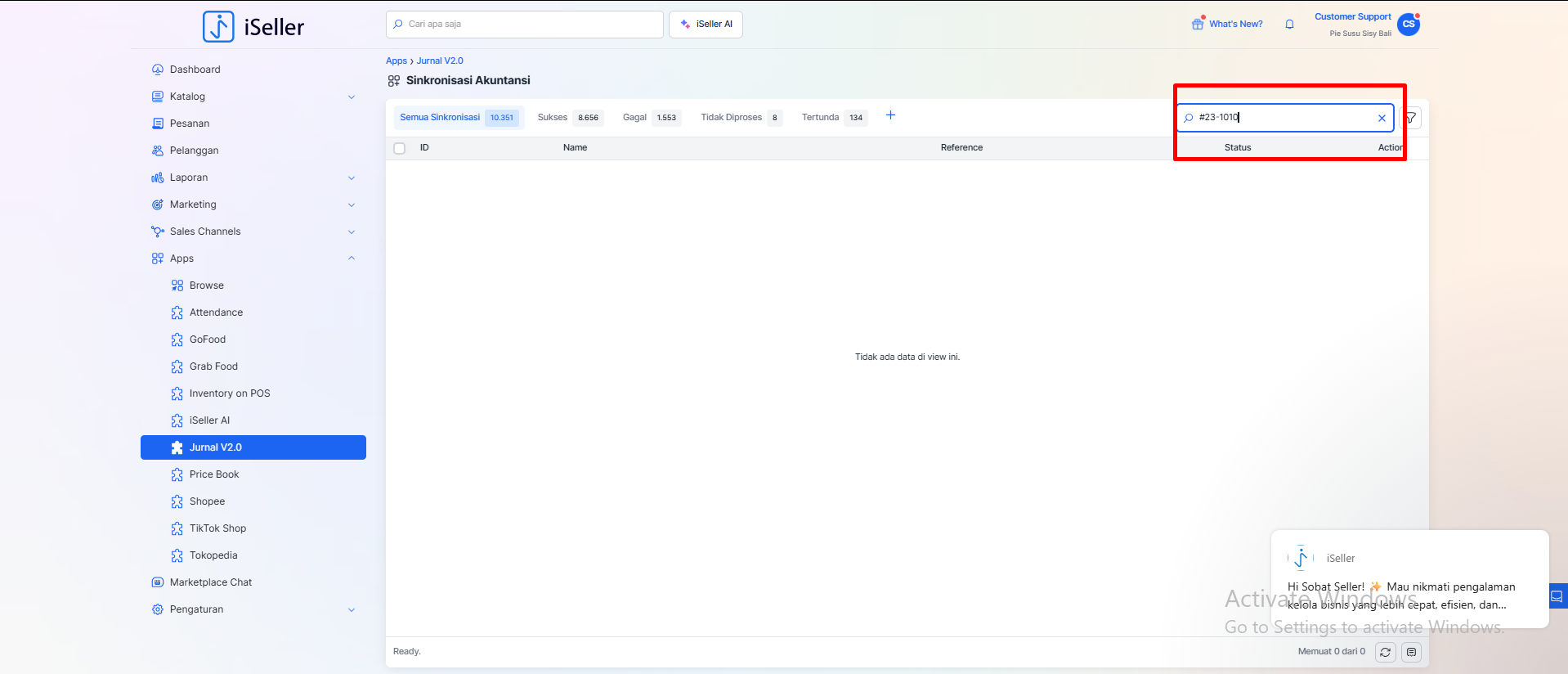Open the CS profile avatar
The height and width of the screenshot is (674, 1568).
click(1408, 25)
